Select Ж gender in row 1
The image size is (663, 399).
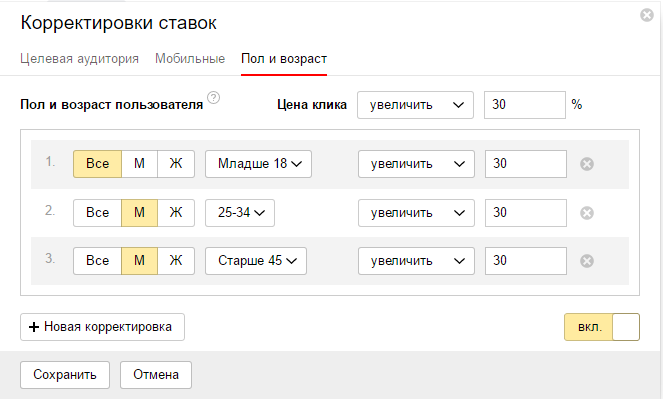point(176,164)
